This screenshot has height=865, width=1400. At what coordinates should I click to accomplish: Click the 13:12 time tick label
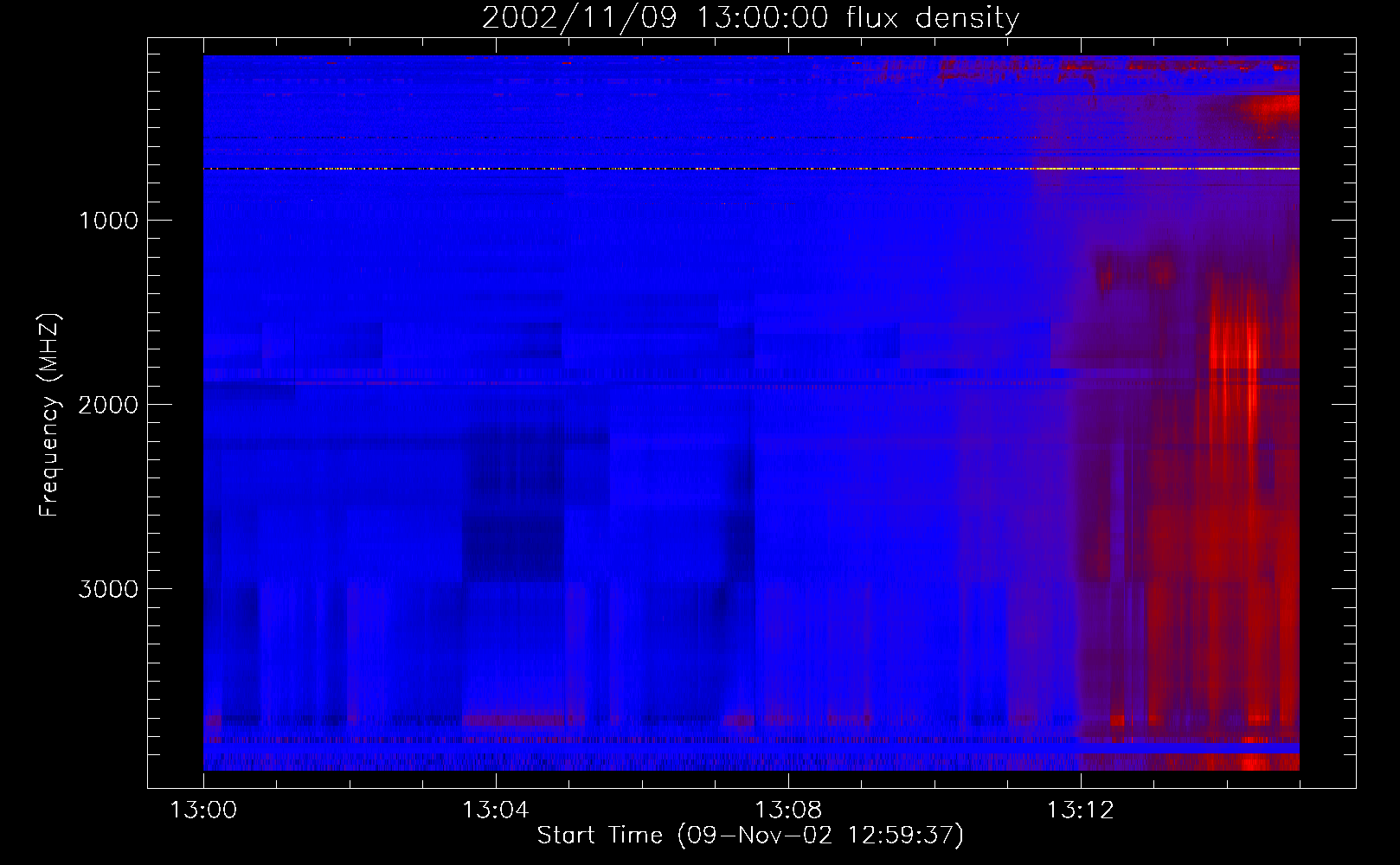pos(1080,811)
